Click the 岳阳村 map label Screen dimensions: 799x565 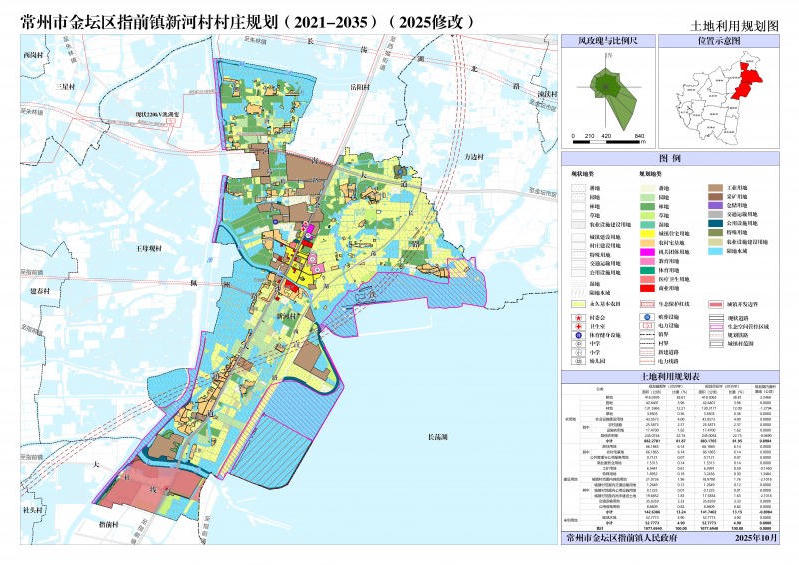tap(360, 87)
